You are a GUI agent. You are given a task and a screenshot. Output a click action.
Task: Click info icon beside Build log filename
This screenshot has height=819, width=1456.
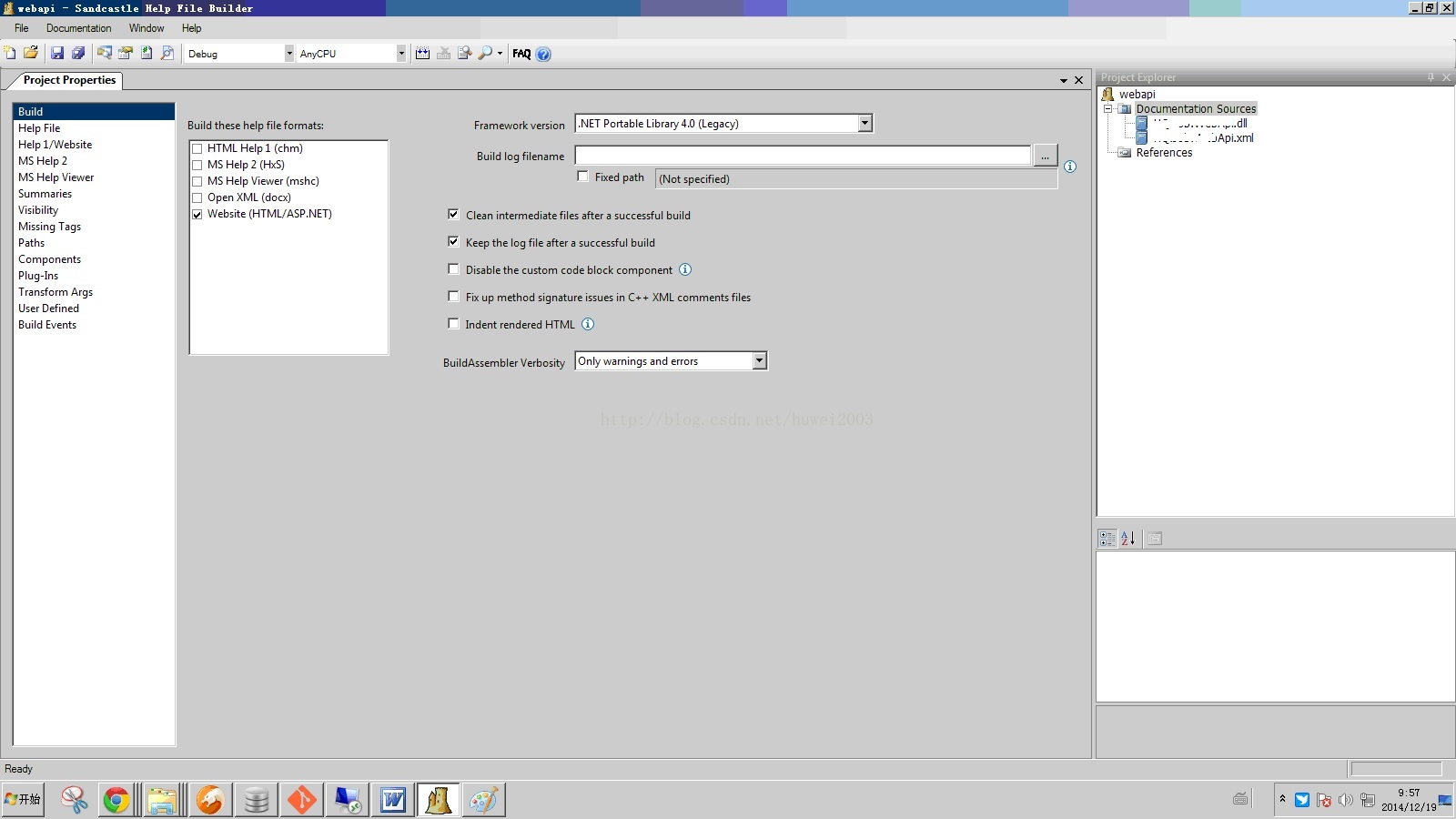point(1070,167)
